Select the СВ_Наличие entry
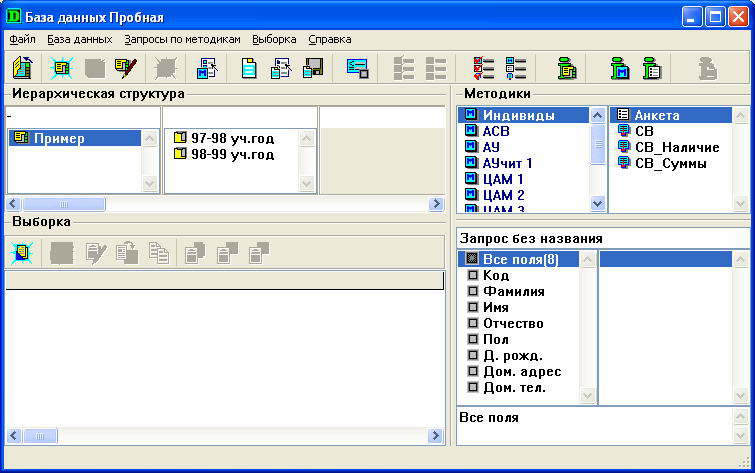The image size is (755, 473). point(668,147)
